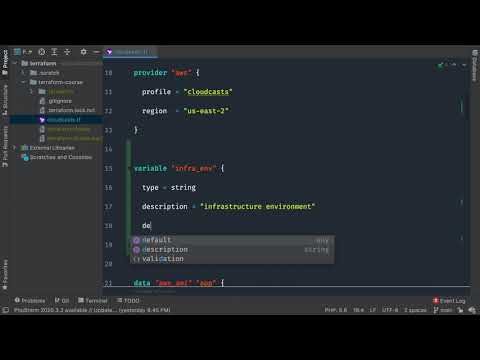Open the Pull Requests tool window tab
This screenshot has height=360, width=480.
click(5, 147)
